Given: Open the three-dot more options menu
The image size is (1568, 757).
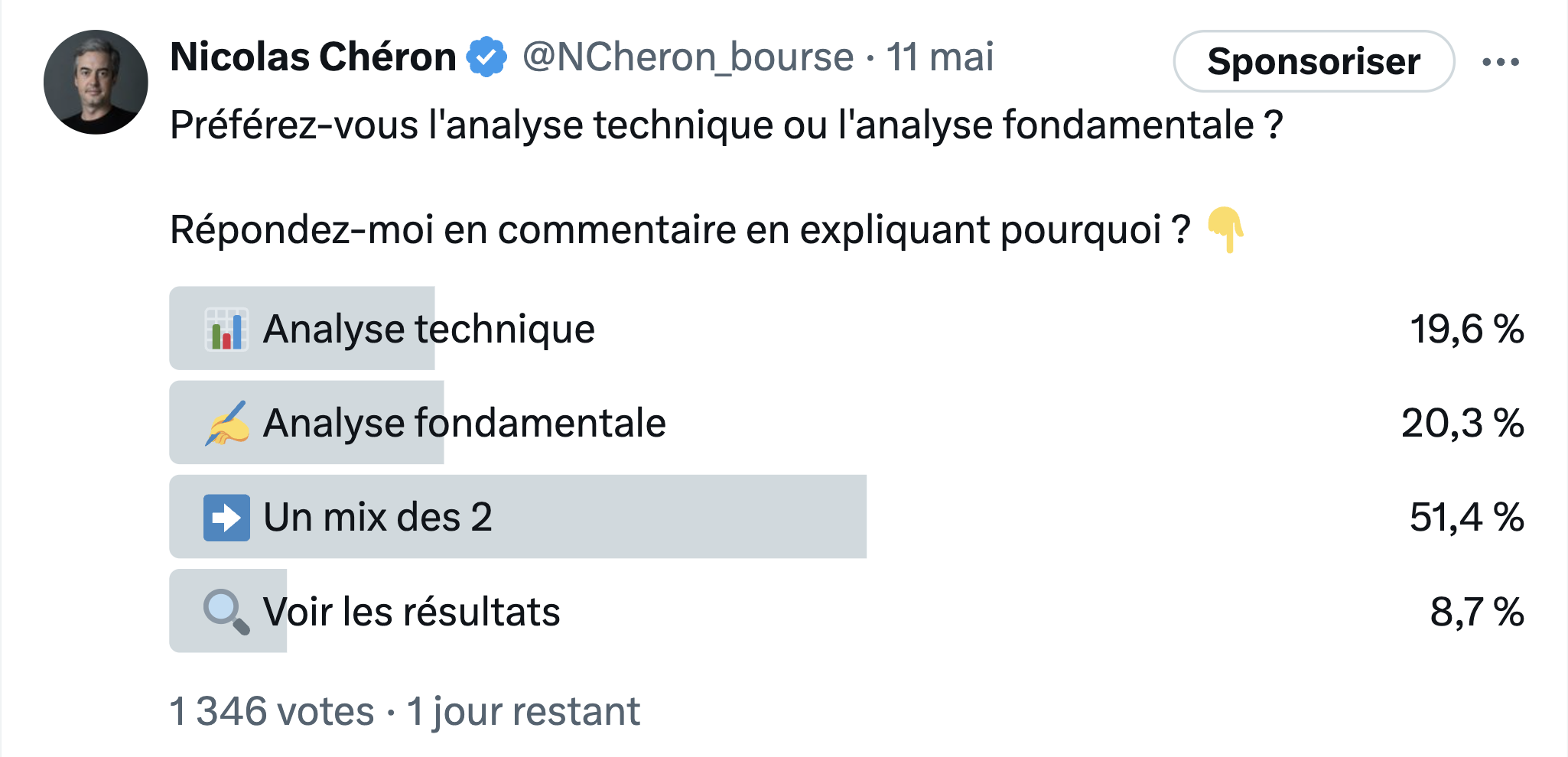Looking at the screenshot, I should (x=1501, y=62).
